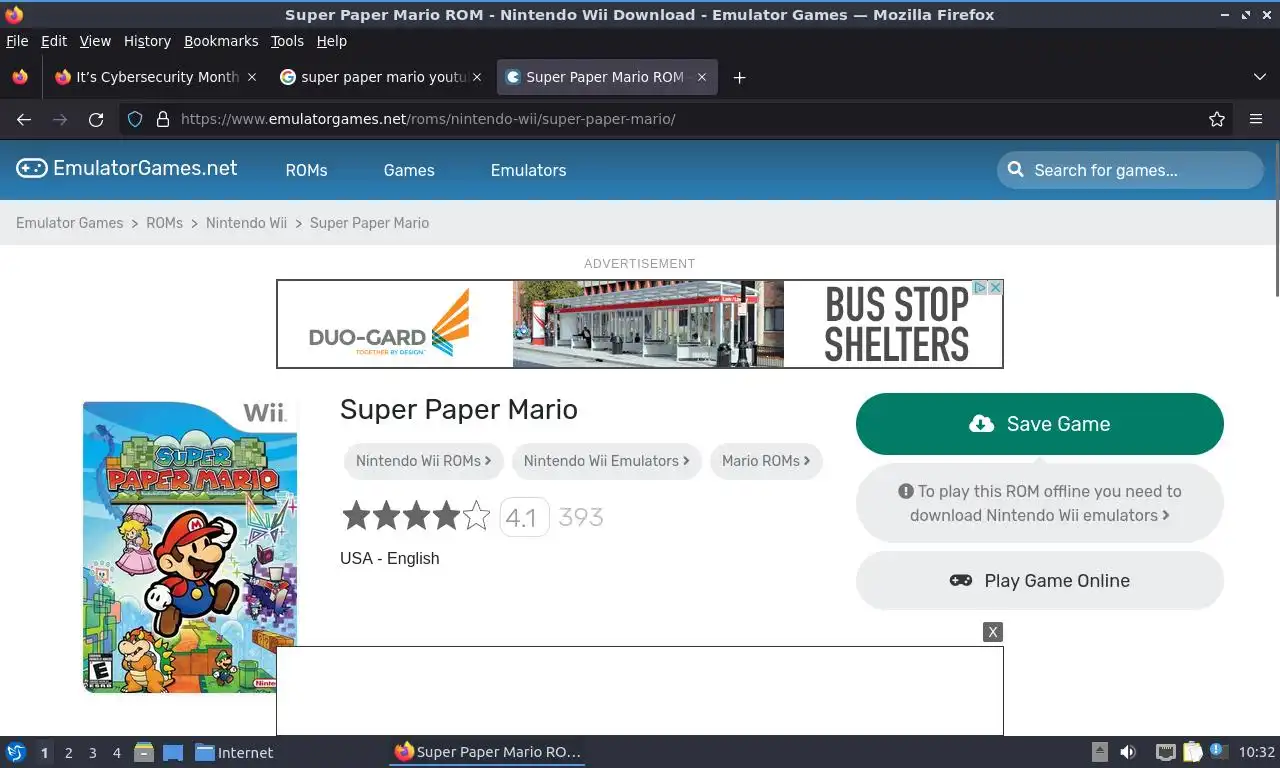The height and width of the screenshot is (768, 1280).
Task: Switch to the Cybersecurity Month tab
Action: (x=146, y=77)
